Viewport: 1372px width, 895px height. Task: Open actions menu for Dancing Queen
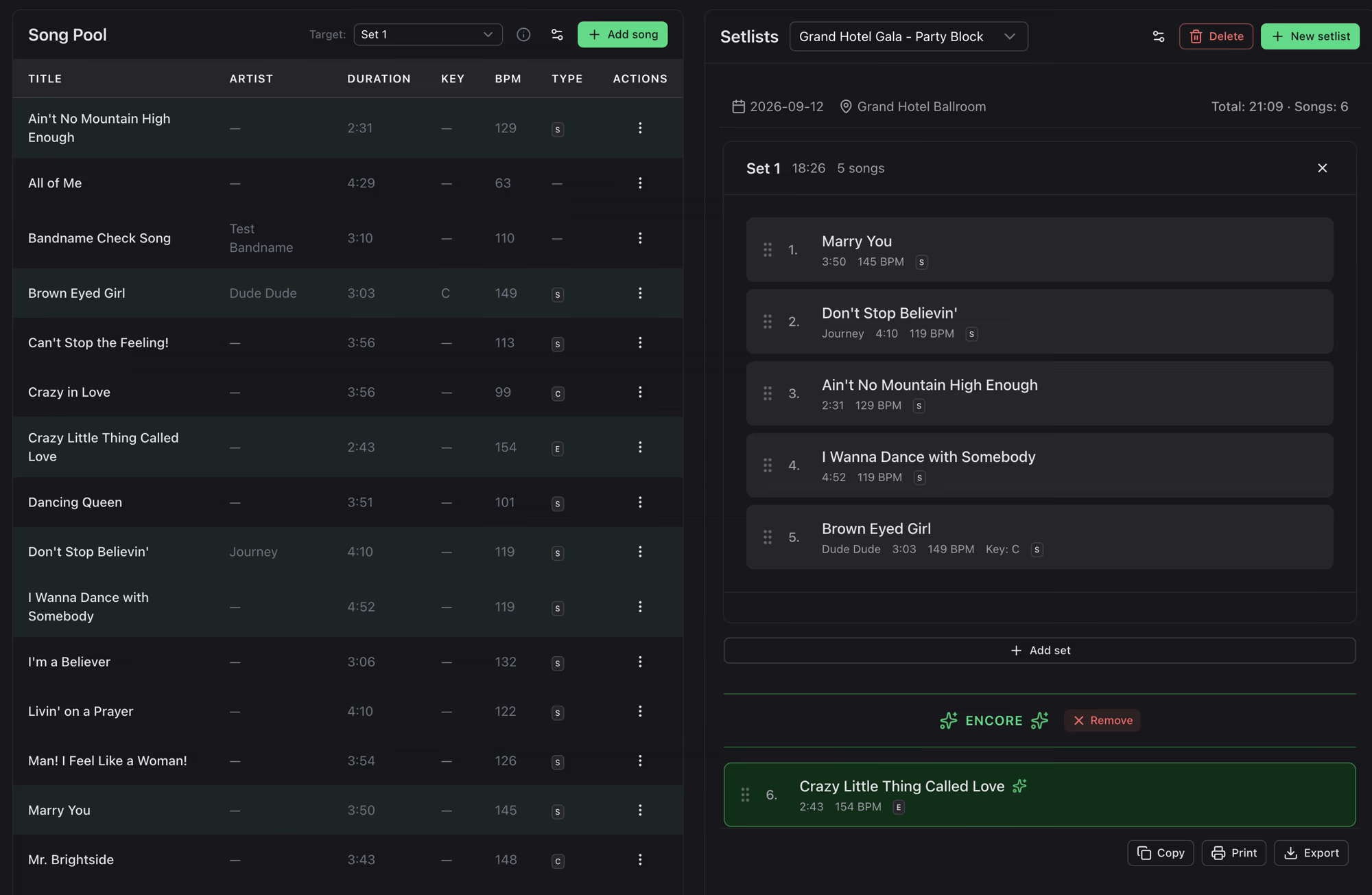[x=640, y=502]
